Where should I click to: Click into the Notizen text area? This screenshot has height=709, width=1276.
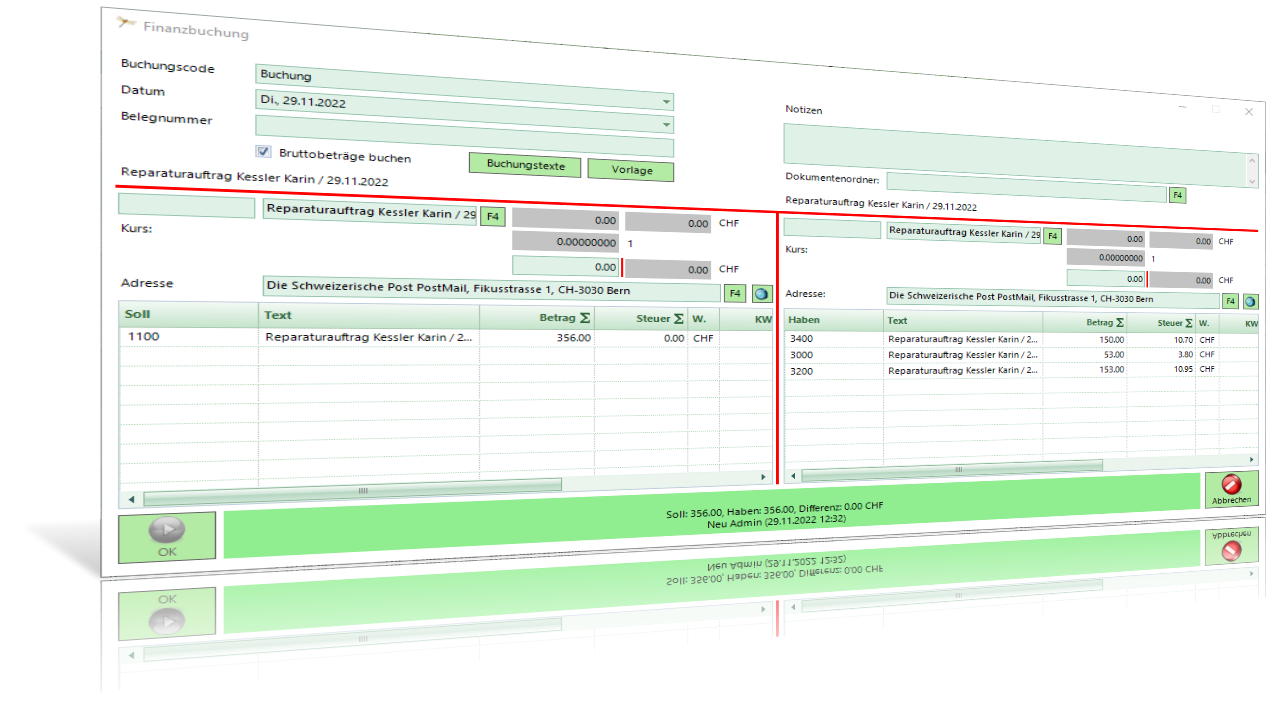click(x=1015, y=156)
